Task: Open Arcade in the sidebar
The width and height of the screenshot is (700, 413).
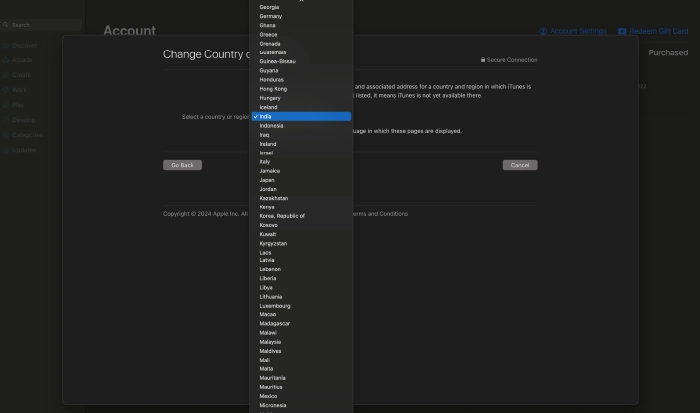Action: point(17,60)
